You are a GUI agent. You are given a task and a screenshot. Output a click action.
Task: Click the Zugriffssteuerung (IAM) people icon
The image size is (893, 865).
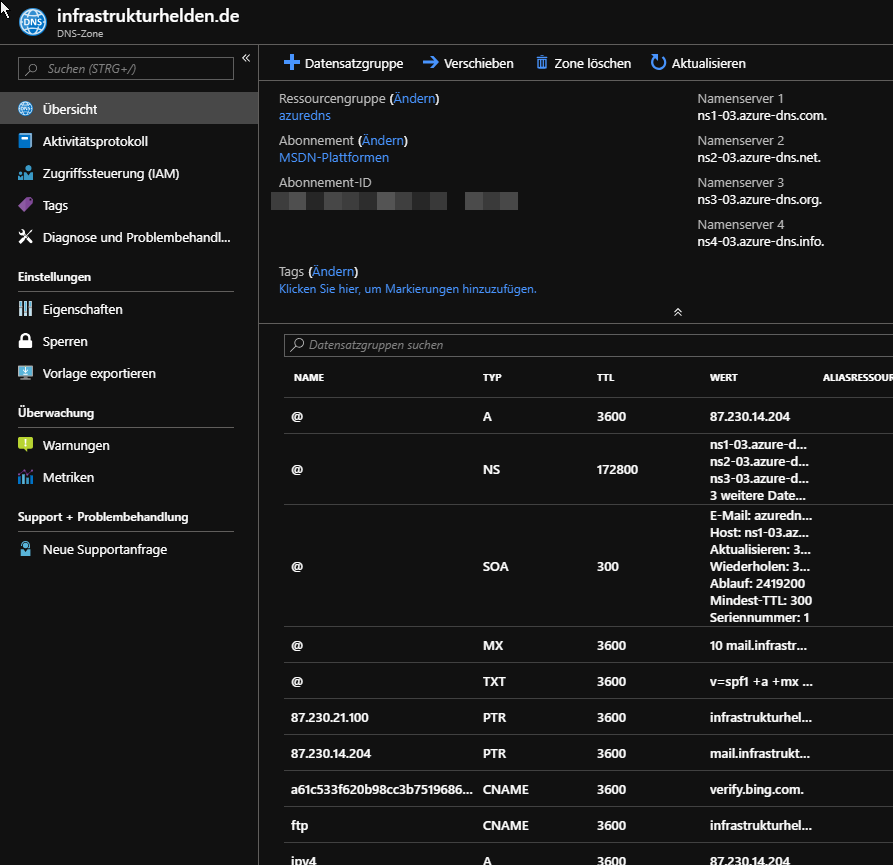tap(26, 173)
